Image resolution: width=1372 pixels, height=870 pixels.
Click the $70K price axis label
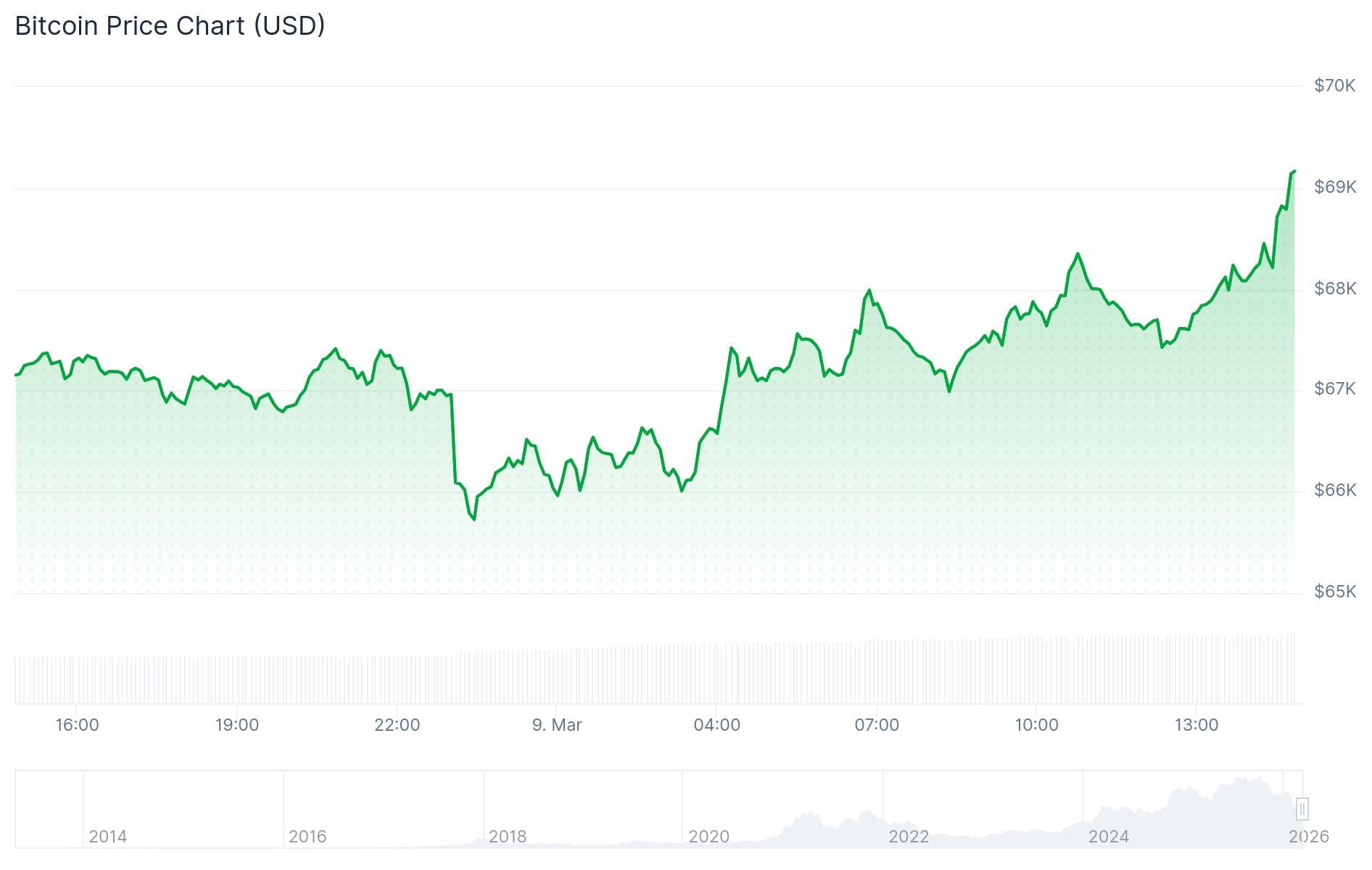point(1334,86)
